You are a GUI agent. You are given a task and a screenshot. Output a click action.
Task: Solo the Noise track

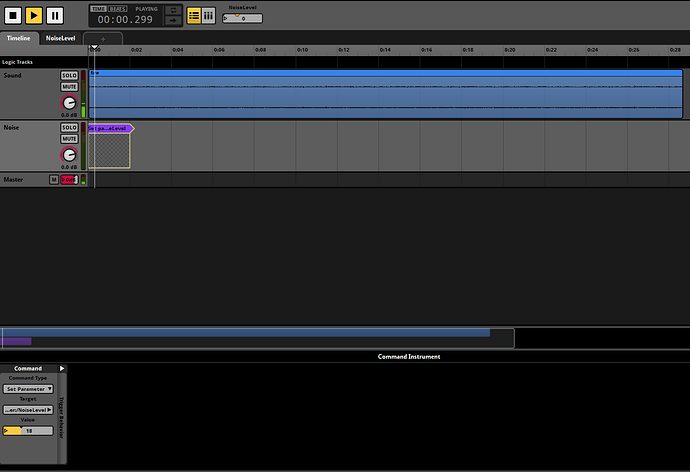click(69, 128)
